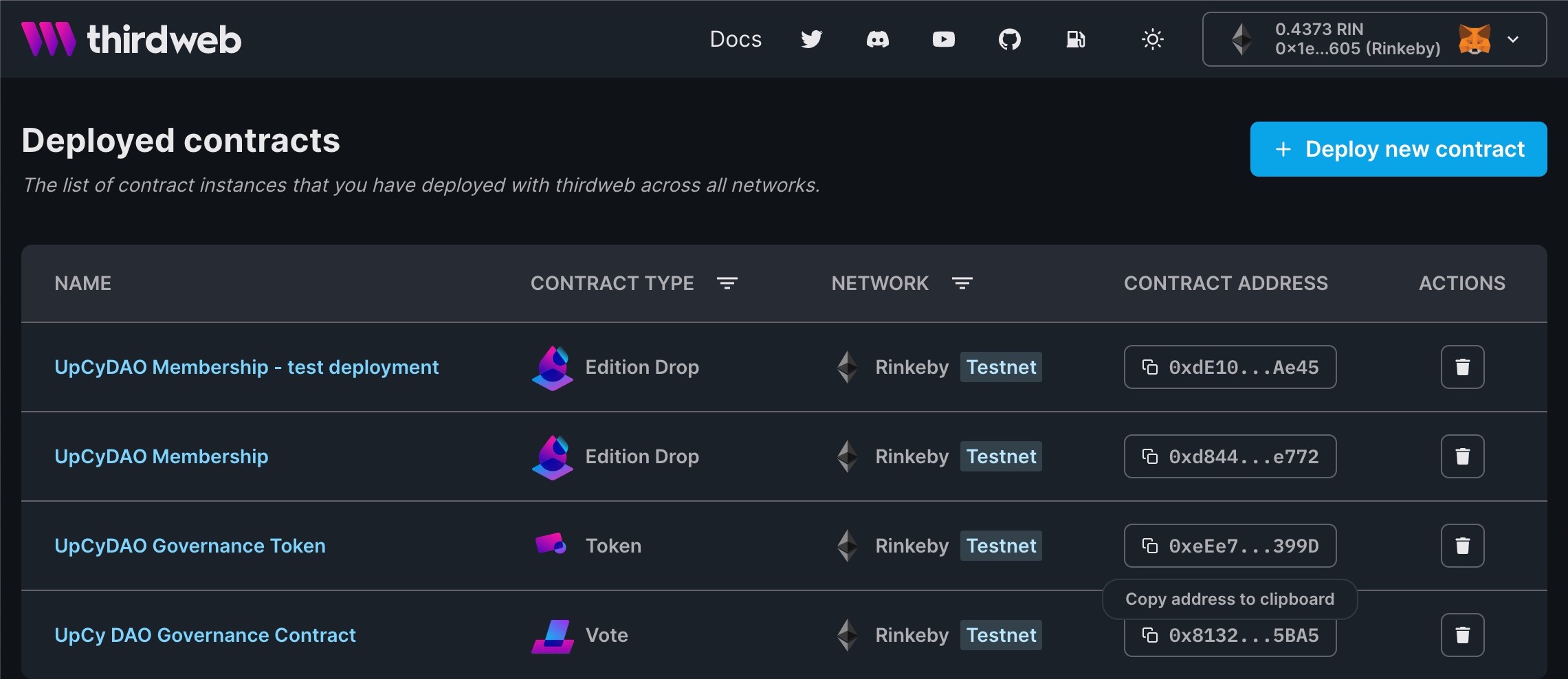This screenshot has width=1568, height=679.
Task: Click Deploy new contract button
Action: click(x=1398, y=149)
